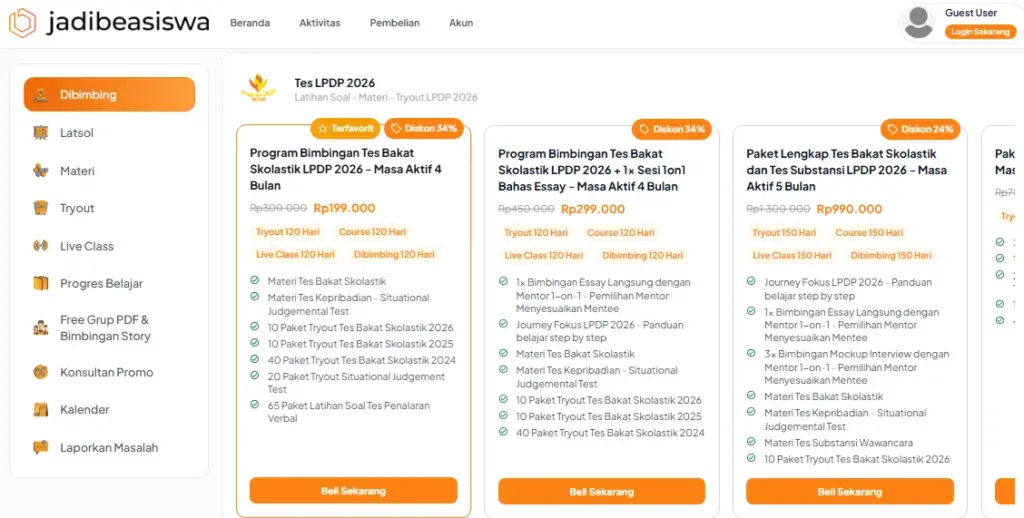
Task: Click the Dibimbing sidebar icon
Action: point(40,95)
